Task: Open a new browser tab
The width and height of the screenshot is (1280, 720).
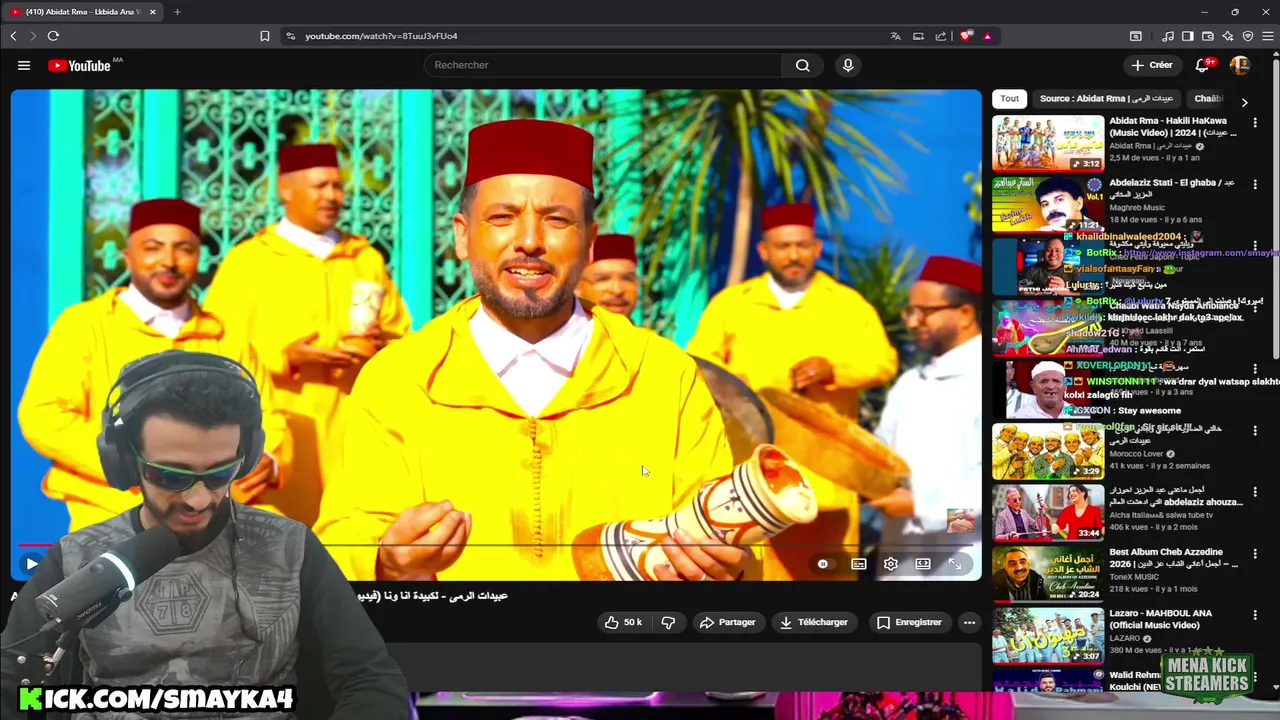Action: (x=177, y=12)
